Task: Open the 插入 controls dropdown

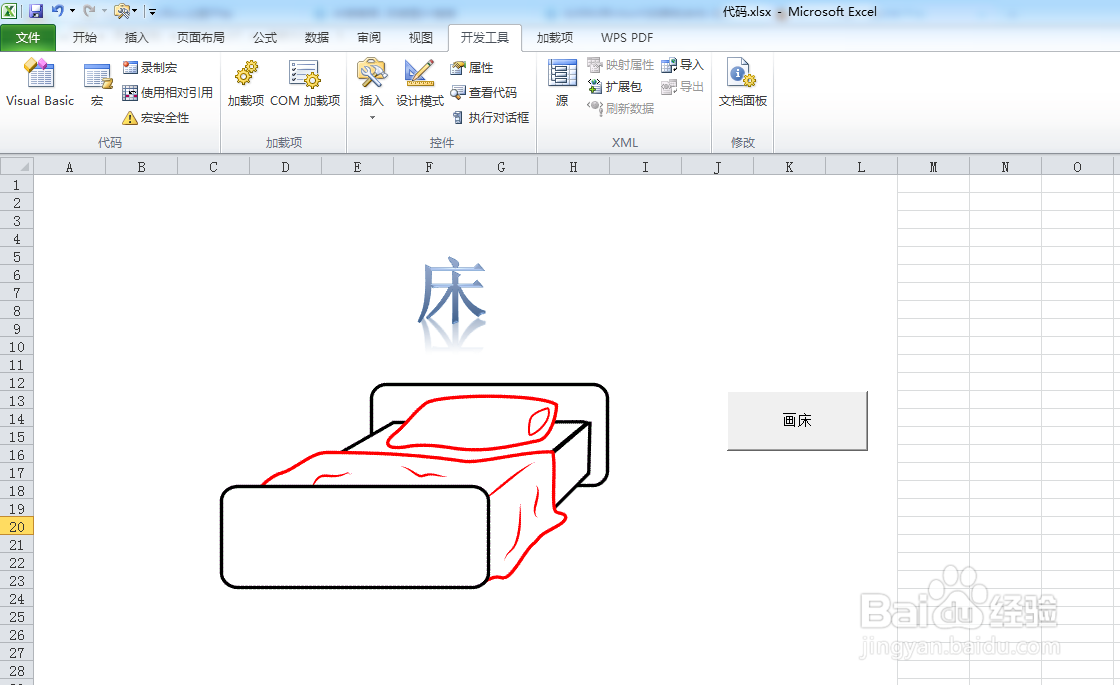Action: click(371, 85)
